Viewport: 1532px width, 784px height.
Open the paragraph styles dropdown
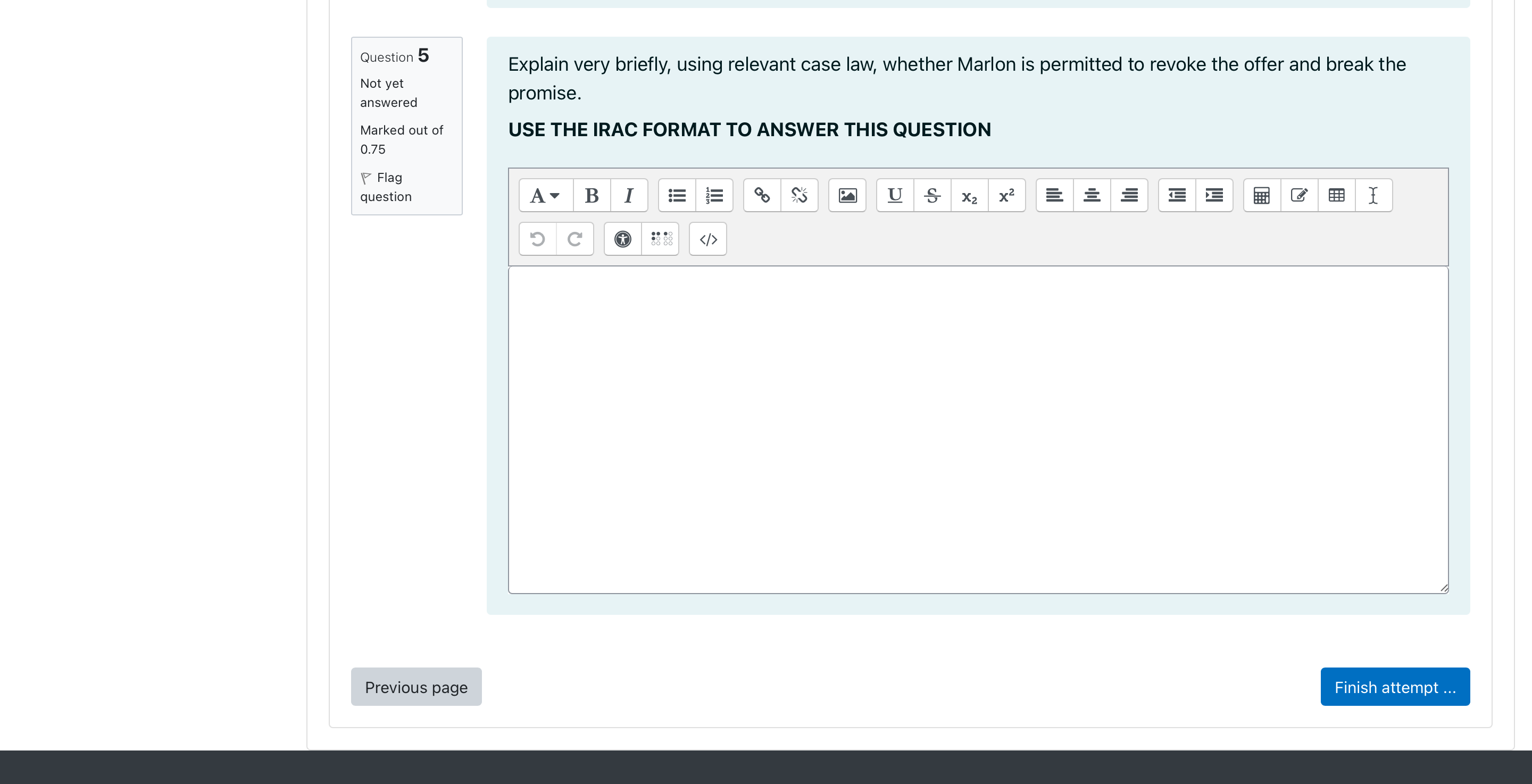tap(543, 195)
